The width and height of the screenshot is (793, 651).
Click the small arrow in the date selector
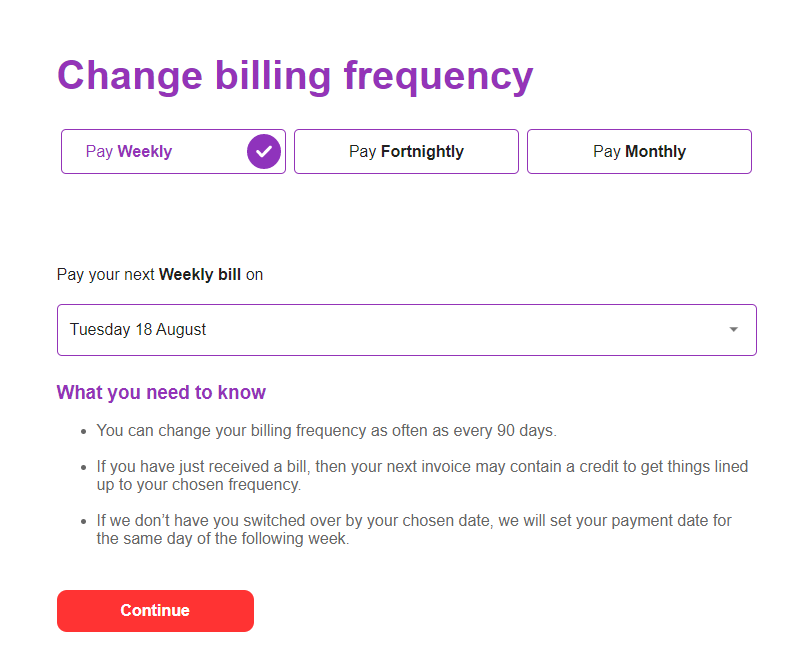point(733,330)
